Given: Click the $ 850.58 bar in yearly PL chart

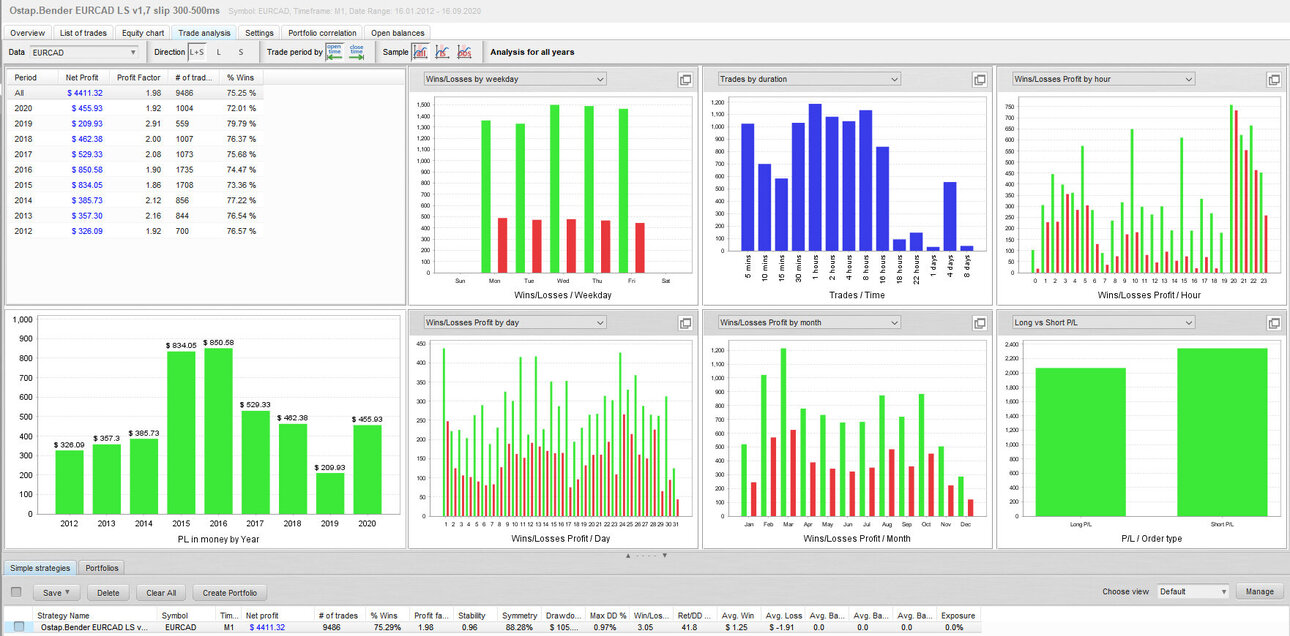Looking at the screenshot, I should pos(218,432).
